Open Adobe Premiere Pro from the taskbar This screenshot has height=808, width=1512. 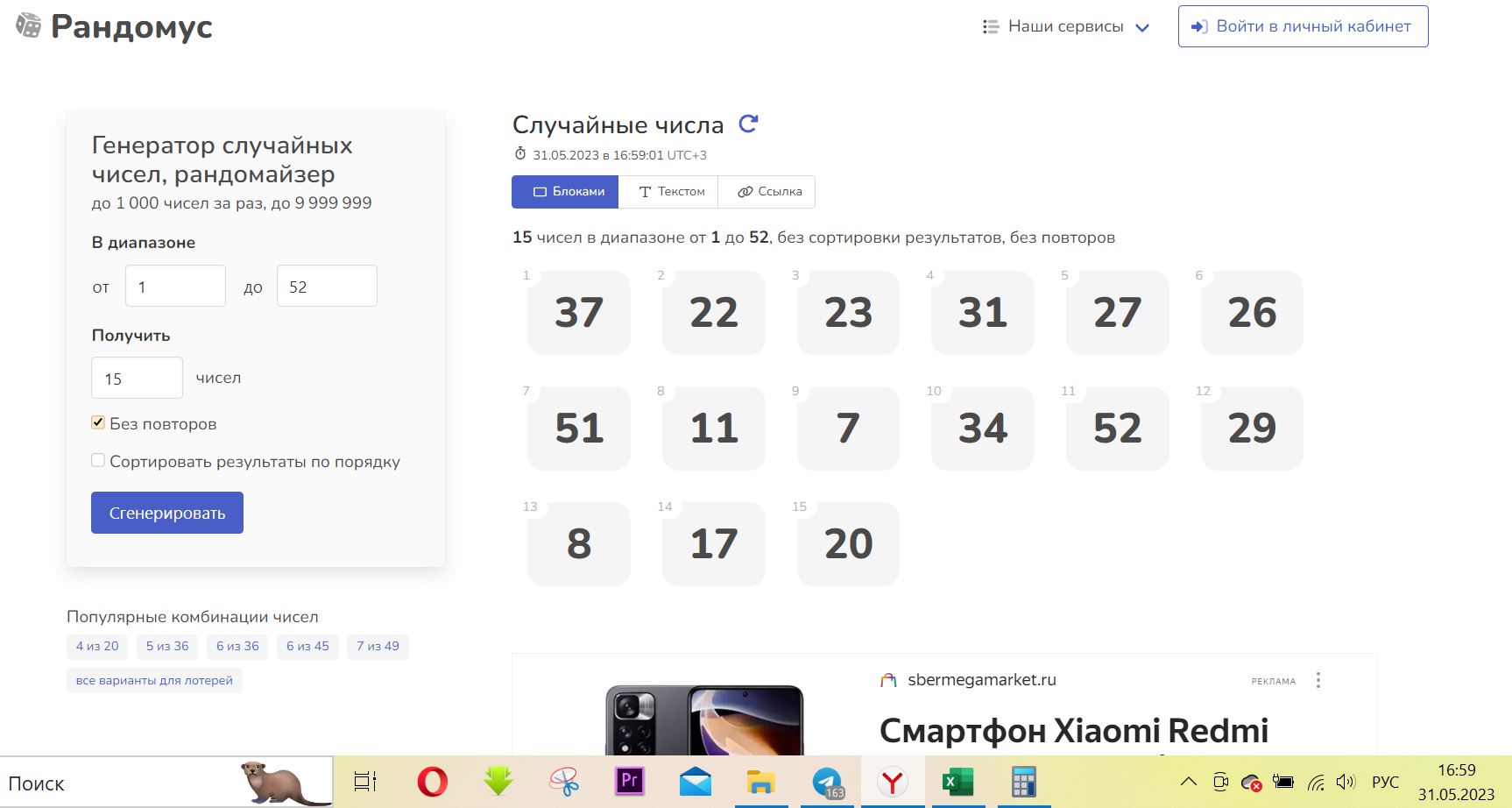coord(630,781)
